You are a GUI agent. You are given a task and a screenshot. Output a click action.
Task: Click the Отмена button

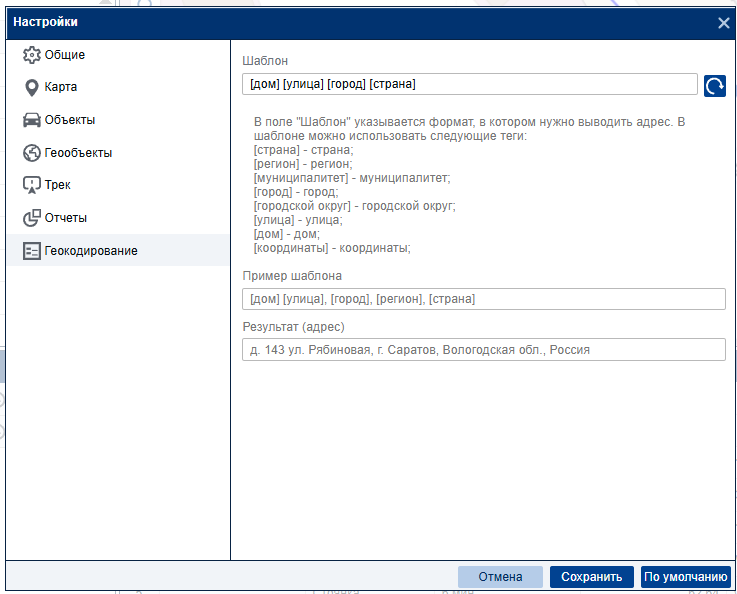(500, 577)
